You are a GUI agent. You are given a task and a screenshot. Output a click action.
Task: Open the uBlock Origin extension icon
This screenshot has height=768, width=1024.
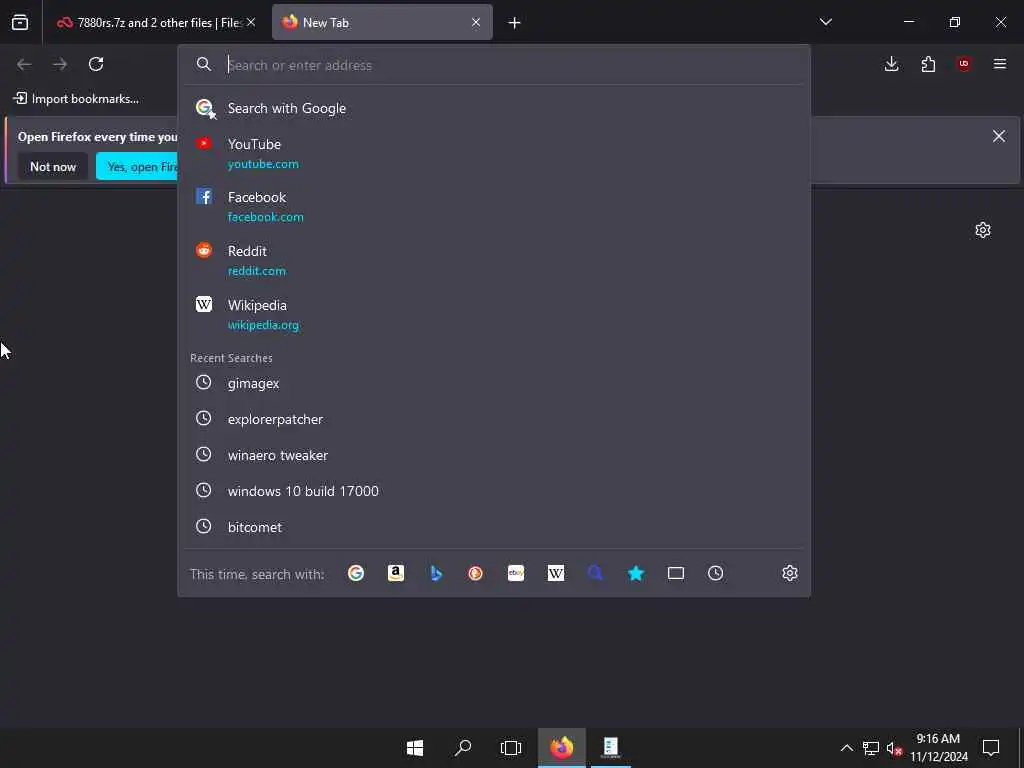[964, 64]
